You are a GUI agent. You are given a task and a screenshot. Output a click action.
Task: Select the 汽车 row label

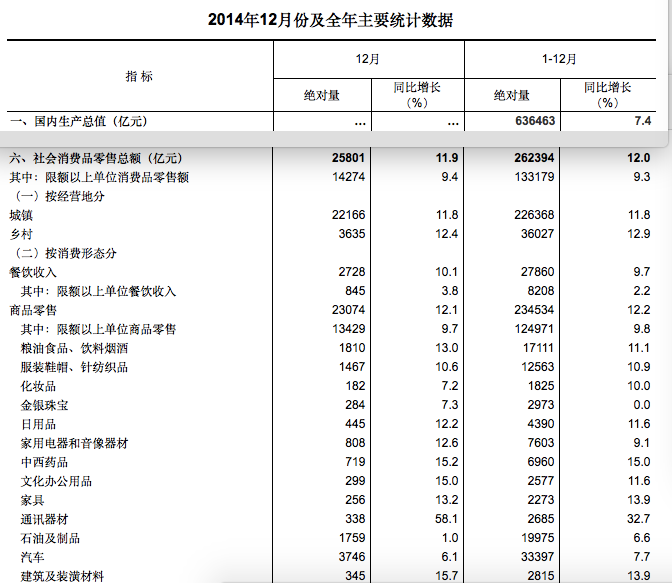pos(33,557)
